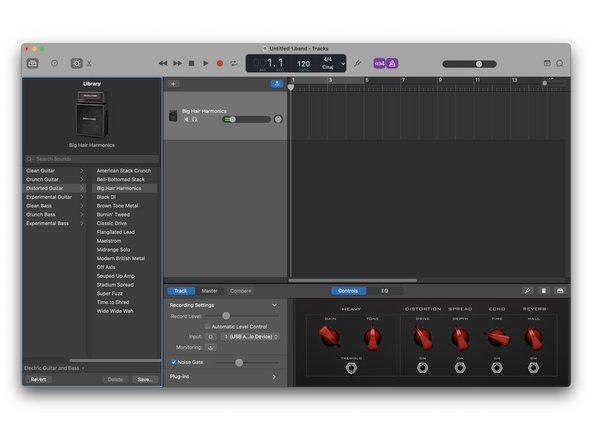Open the Library panel button
This screenshot has height=444, width=592.
pos(32,63)
